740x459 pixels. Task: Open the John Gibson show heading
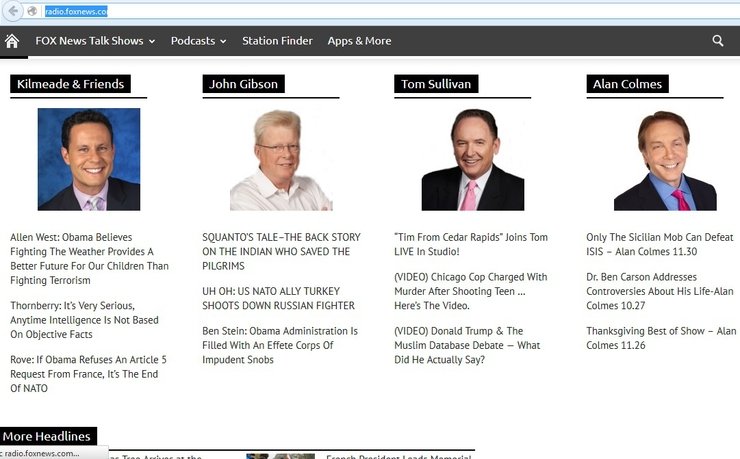[x=244, y=84]
